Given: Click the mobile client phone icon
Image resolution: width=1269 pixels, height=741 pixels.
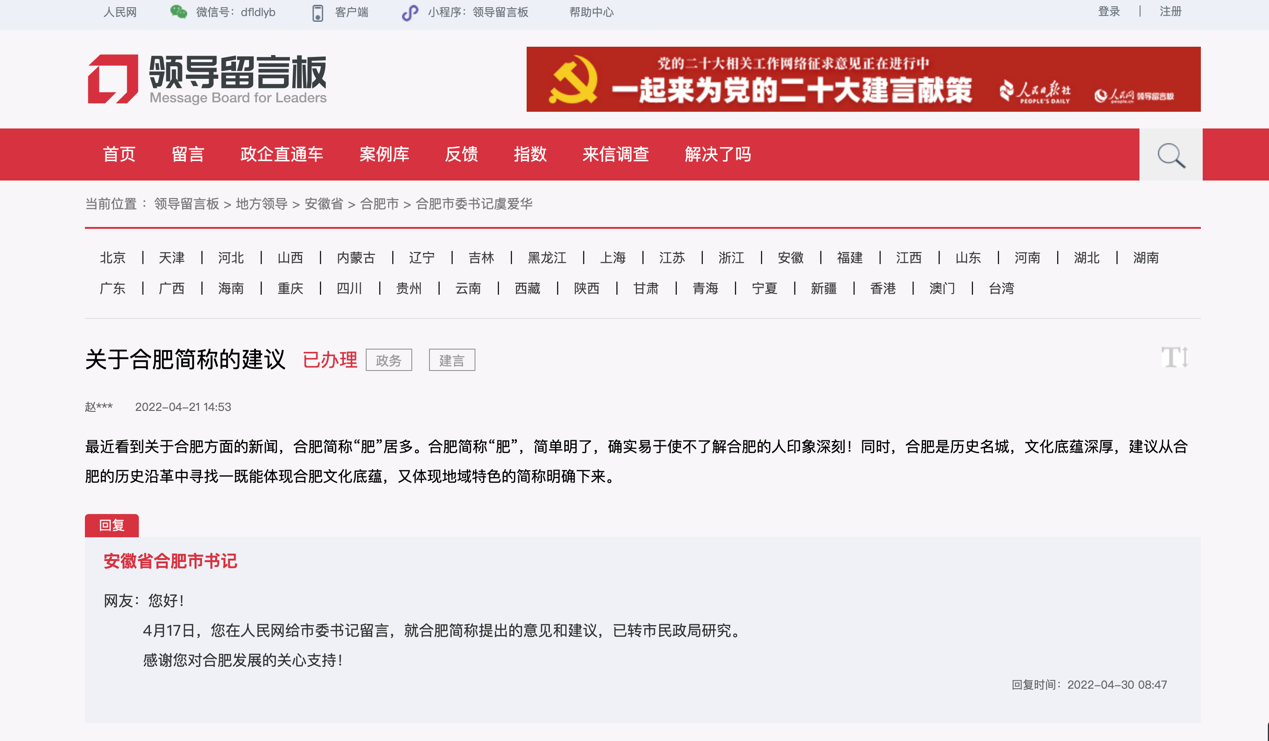Looking at the screenshot, I should (x=317, y=13).
